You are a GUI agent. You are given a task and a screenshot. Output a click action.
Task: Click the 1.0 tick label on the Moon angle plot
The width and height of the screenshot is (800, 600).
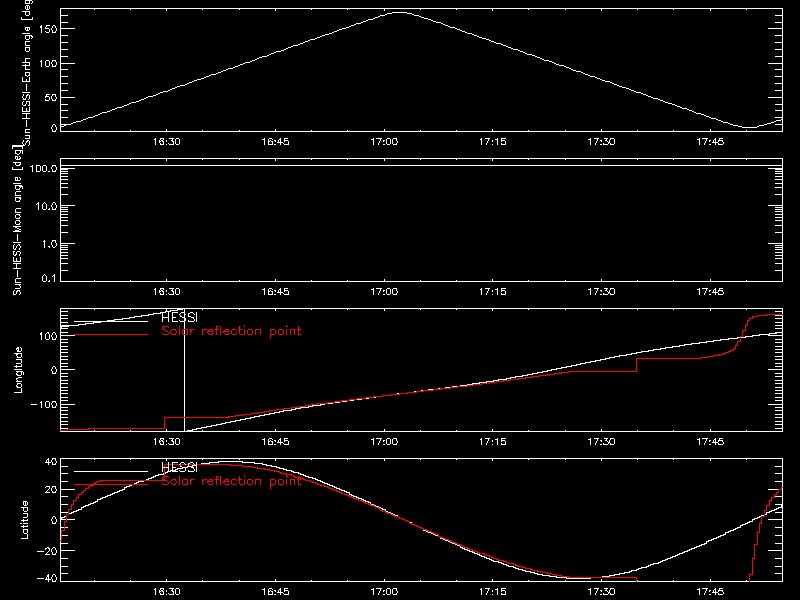point(49,244)
